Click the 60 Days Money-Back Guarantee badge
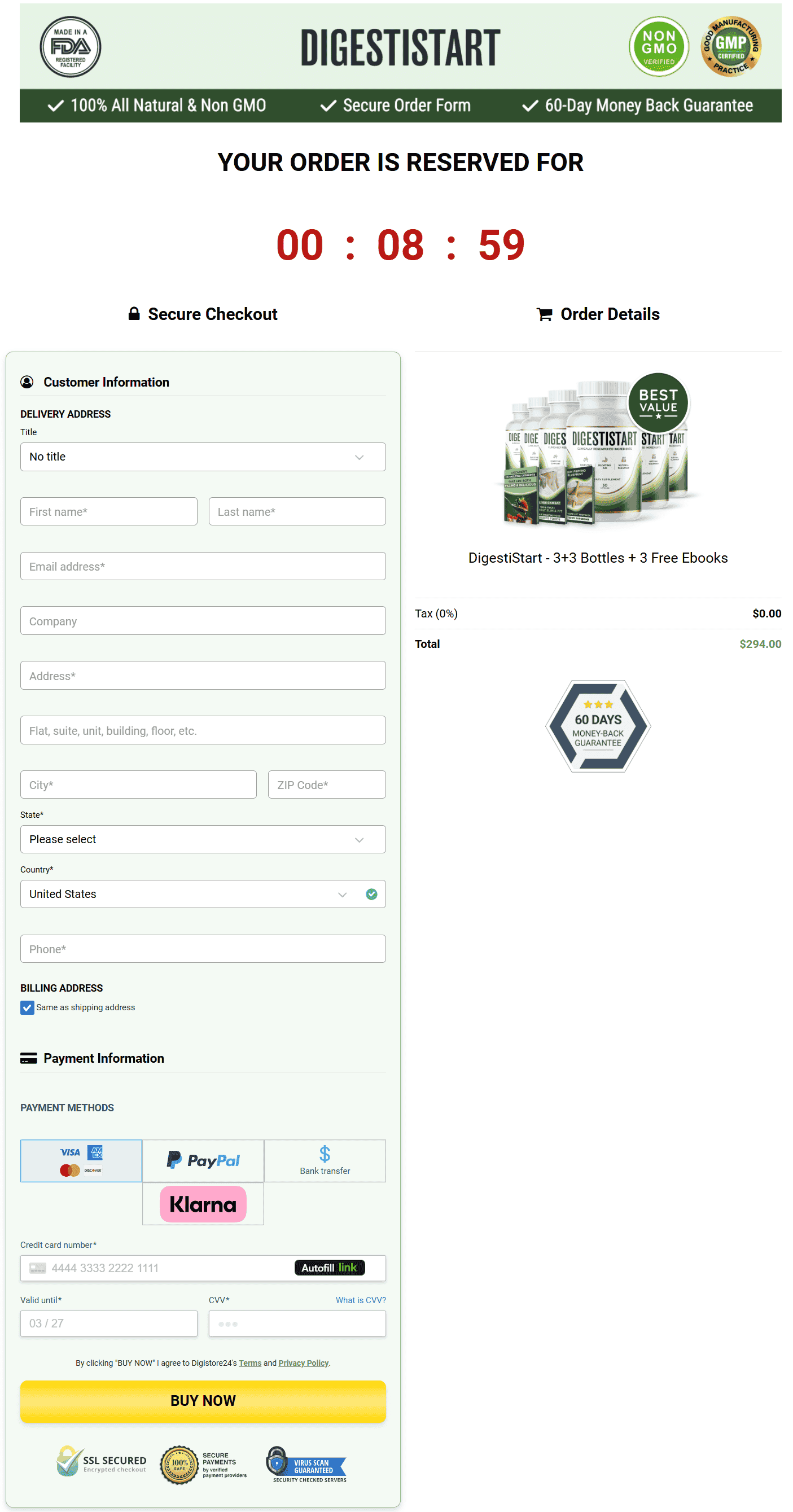Viewport: 793px width, 1512px height. click(597, 726)
